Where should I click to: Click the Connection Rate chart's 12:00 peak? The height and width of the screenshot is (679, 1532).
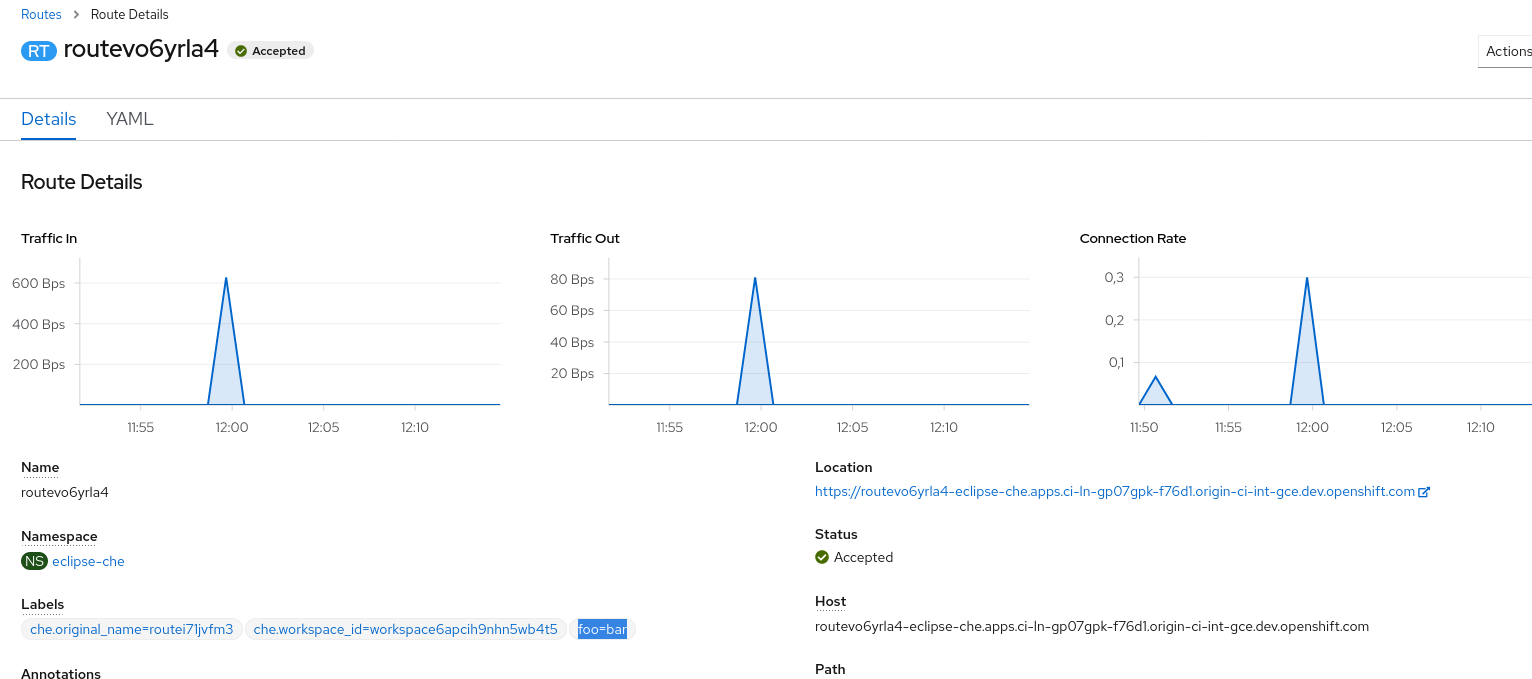coord(1306,278)
